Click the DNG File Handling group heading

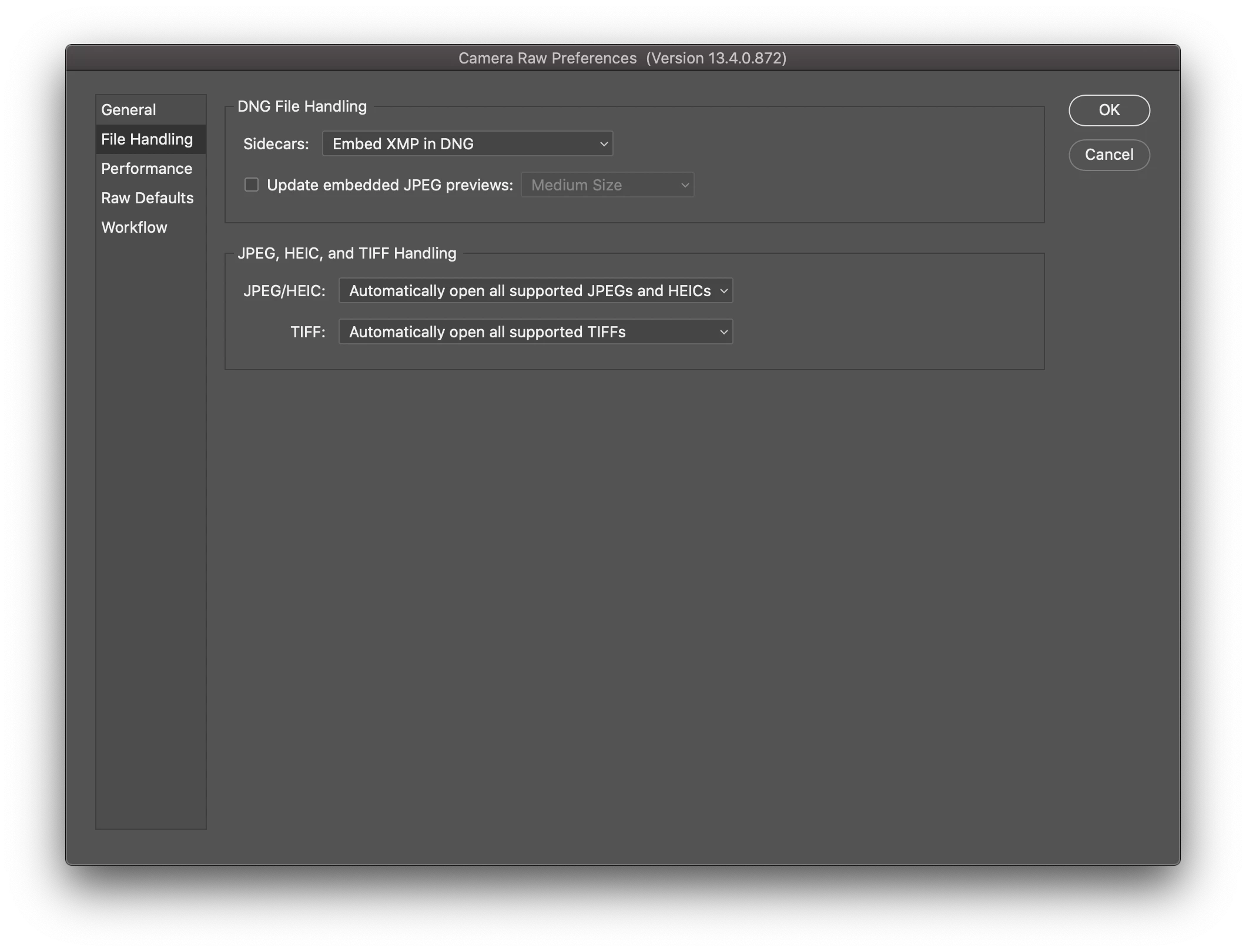(302, 106)
